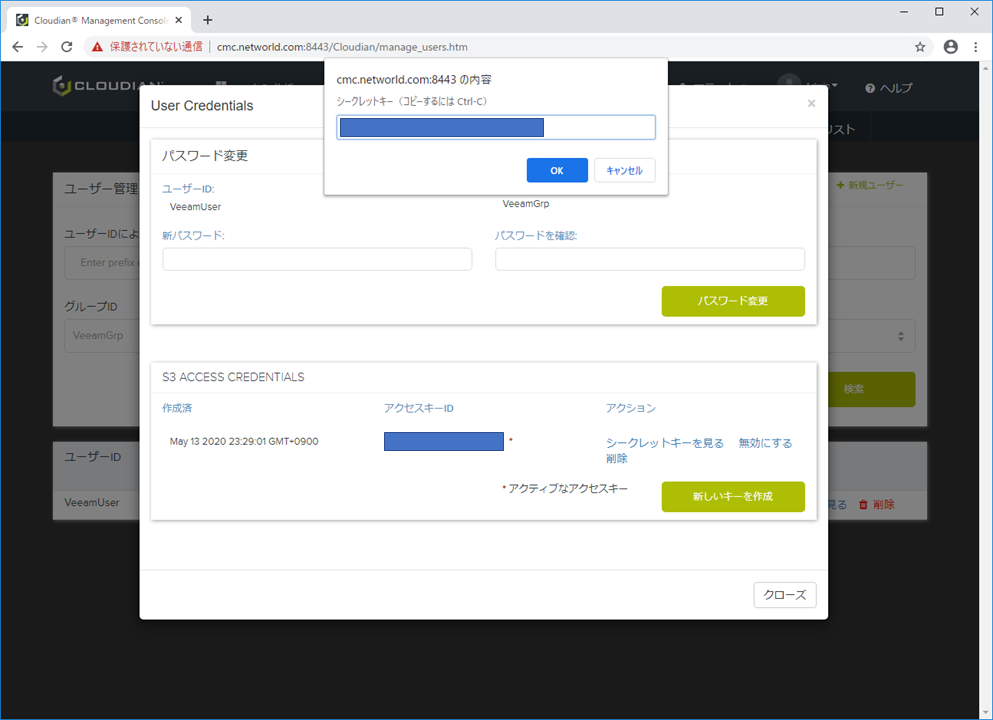
Task: Click the trash icon next to 削除
Action: coord(862,504)
